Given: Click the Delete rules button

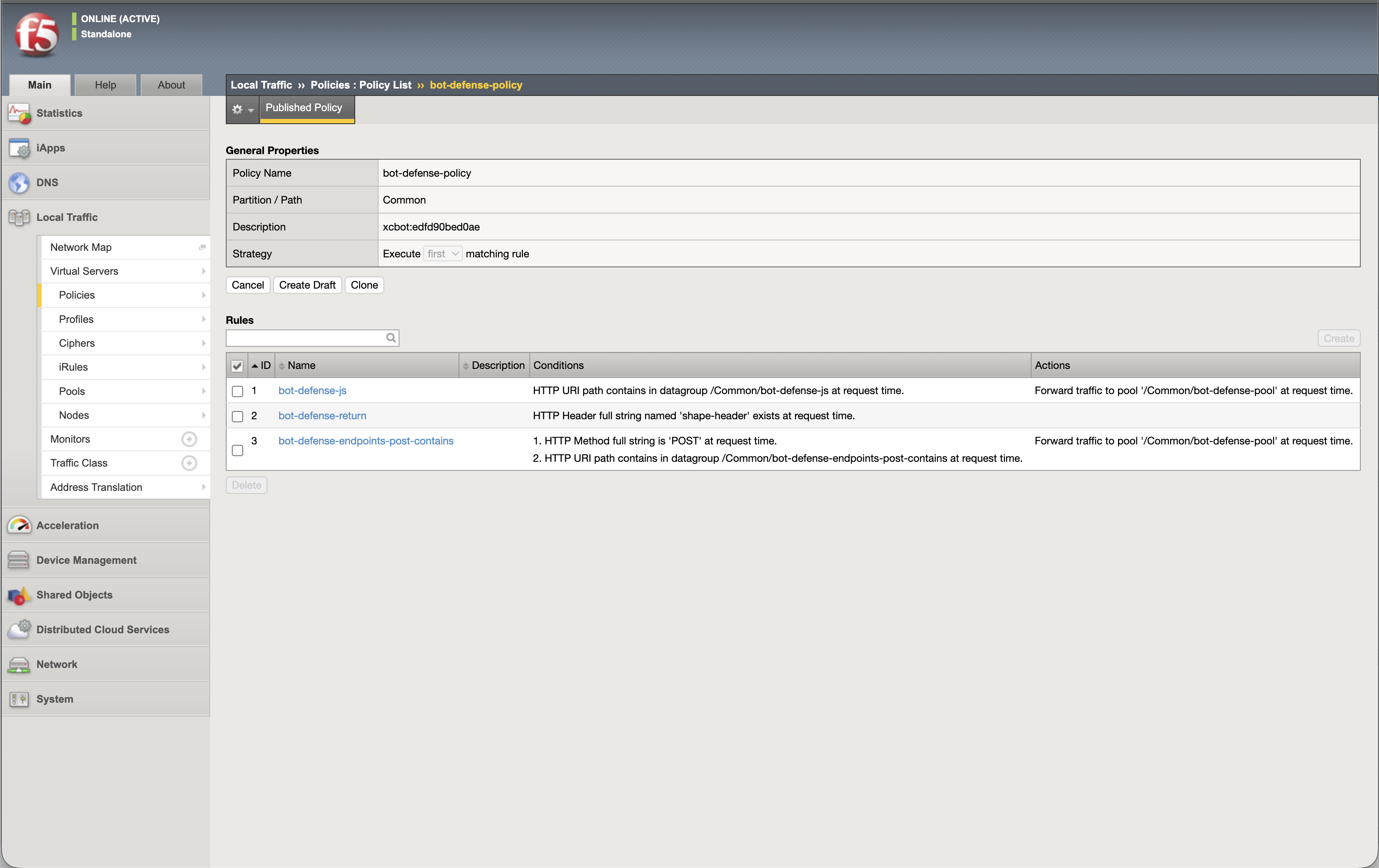Looking at the screenshot, I should tap(246, 485).
